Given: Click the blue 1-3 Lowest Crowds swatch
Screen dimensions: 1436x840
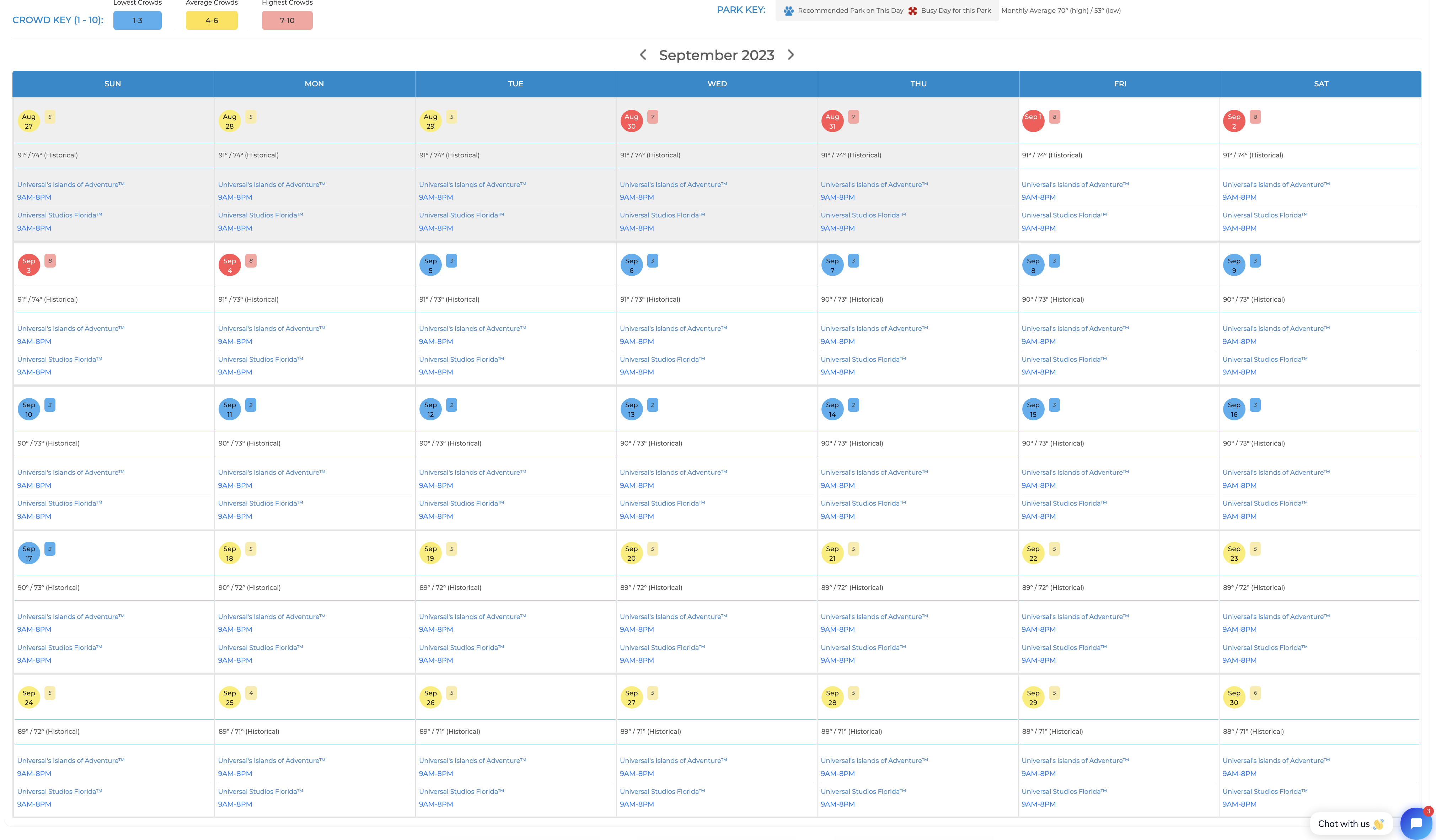Looking at the screenshot, I should pyautogui.click(x=137, y=21).
